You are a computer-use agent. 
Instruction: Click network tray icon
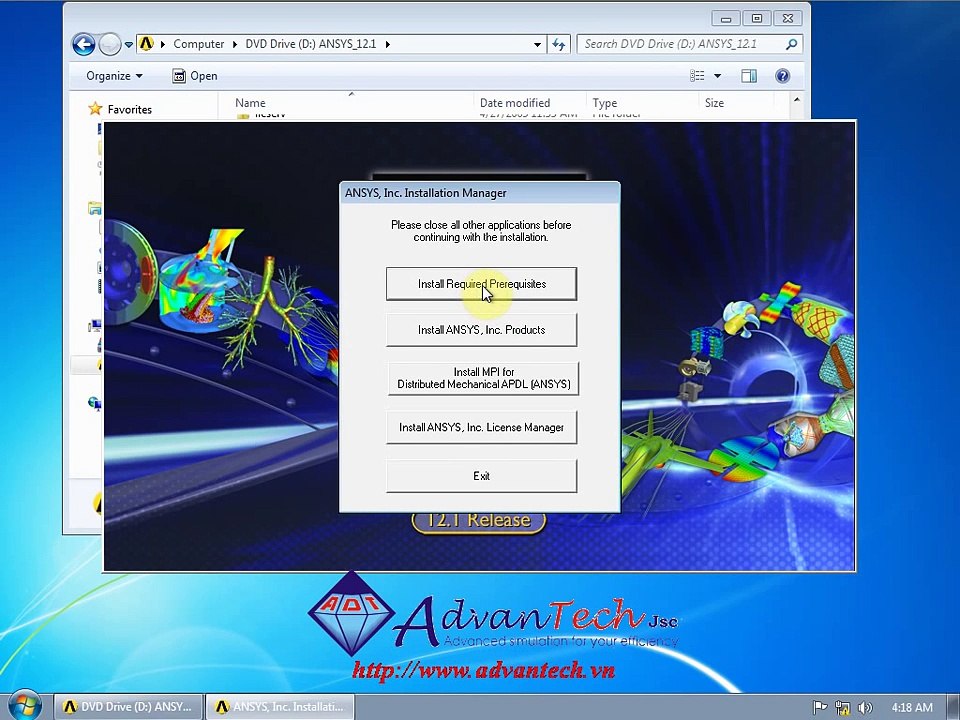(842, 708)
